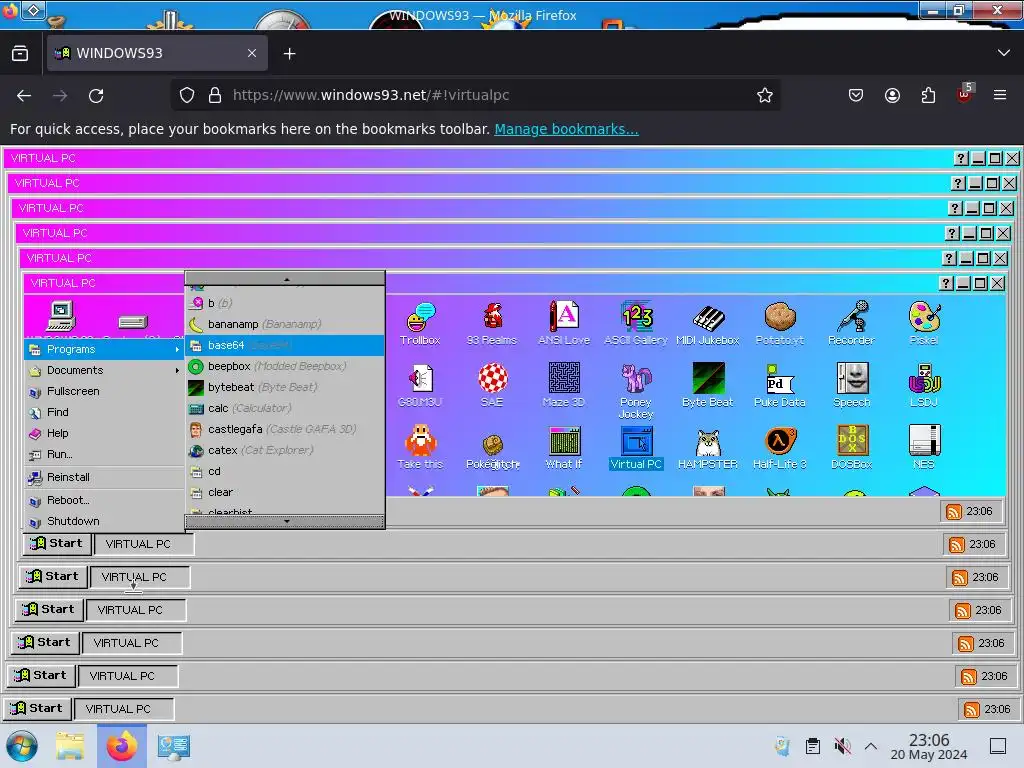Viewport: 1024px width, 768px height.
Task: Click the programs list scroll-down arrow
Action: 285,521
